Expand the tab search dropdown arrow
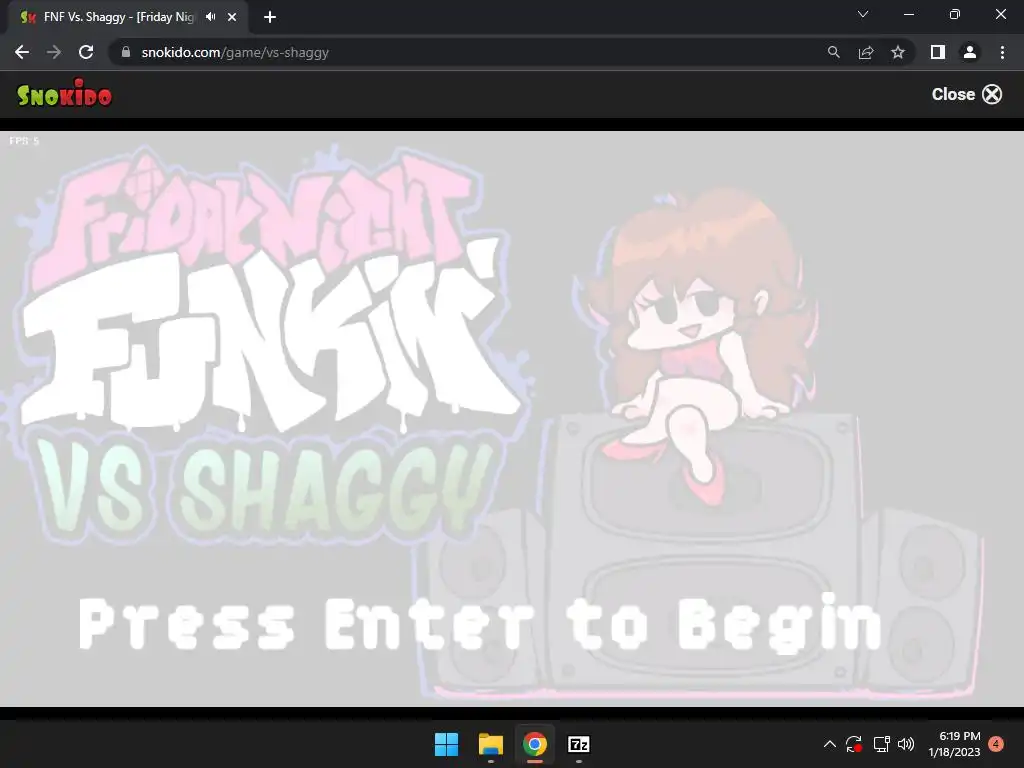Viewport: 1024px width, 768px height. 863,14
